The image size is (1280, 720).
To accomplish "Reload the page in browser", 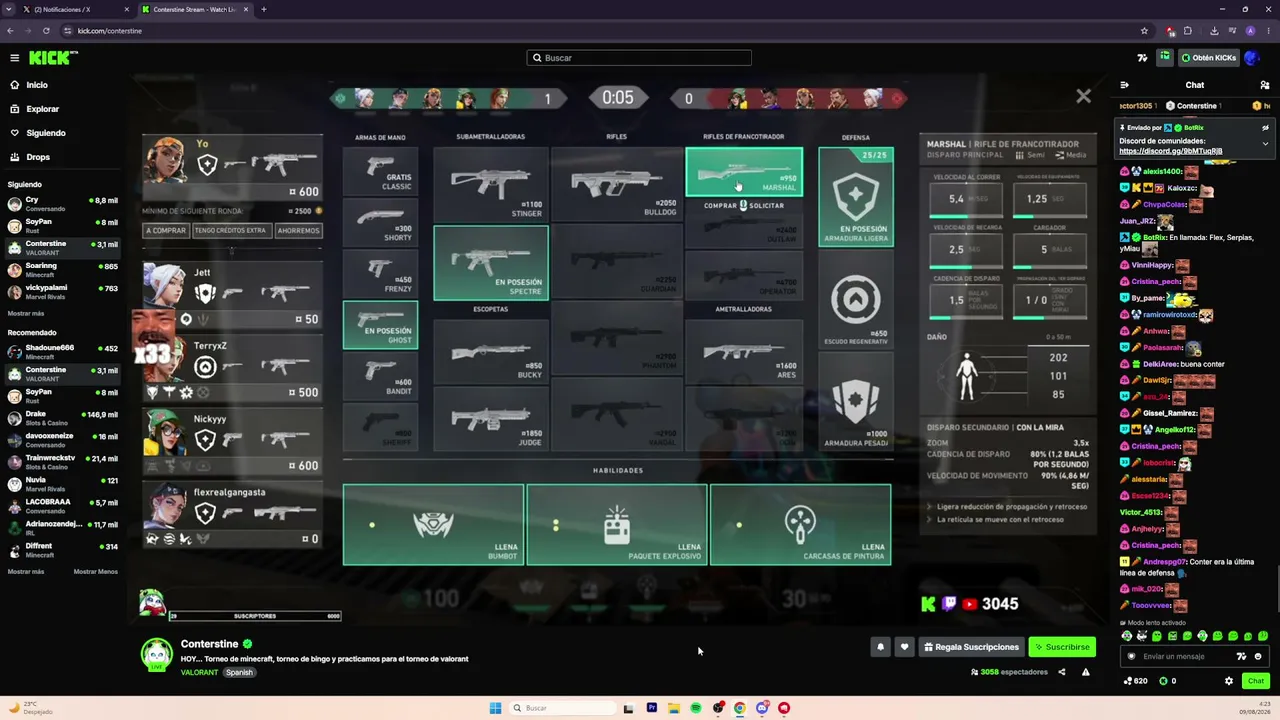I will pyautogui.click(x=46, y=31).
